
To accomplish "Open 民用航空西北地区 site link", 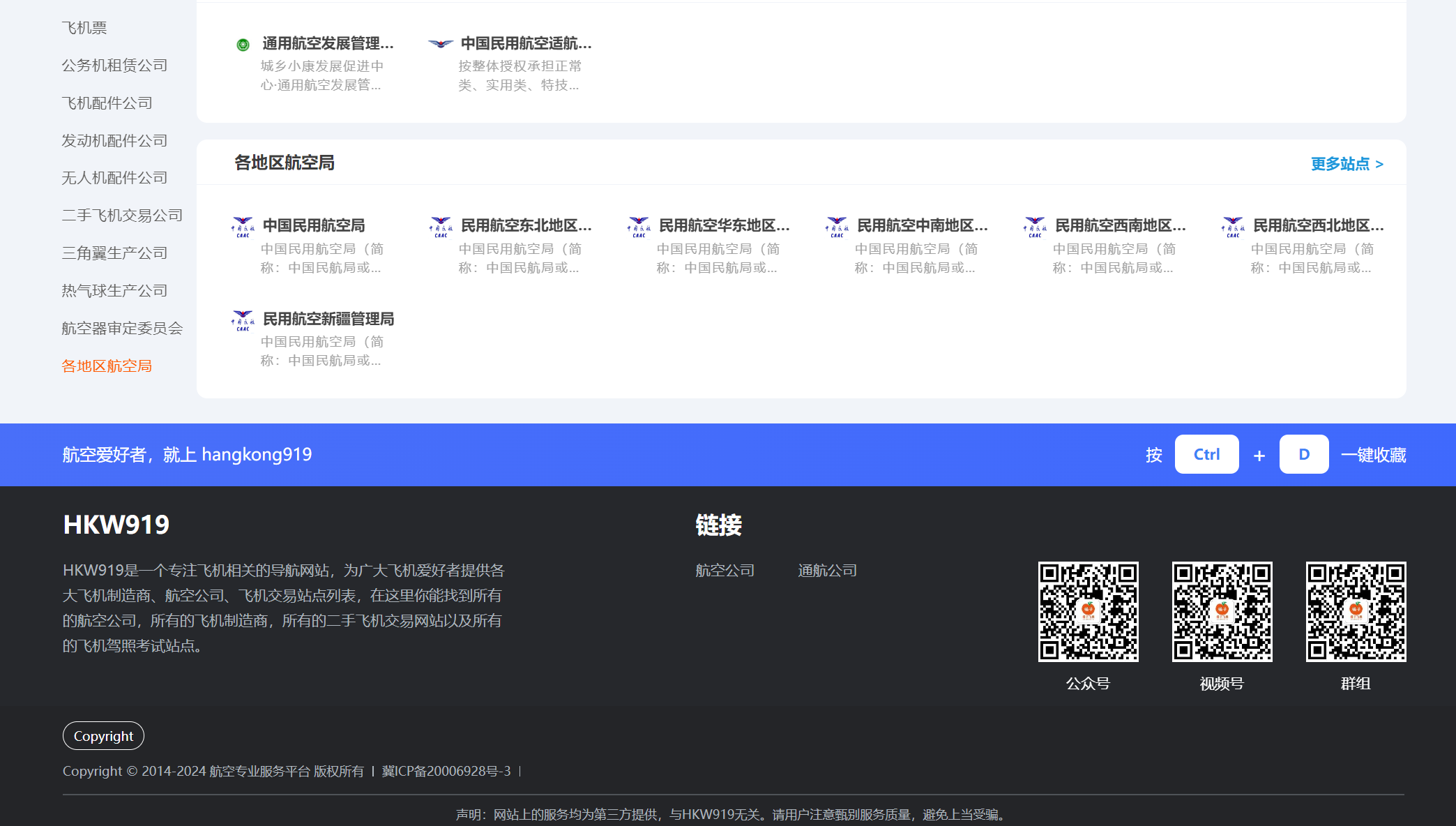I will [1319, 226].
